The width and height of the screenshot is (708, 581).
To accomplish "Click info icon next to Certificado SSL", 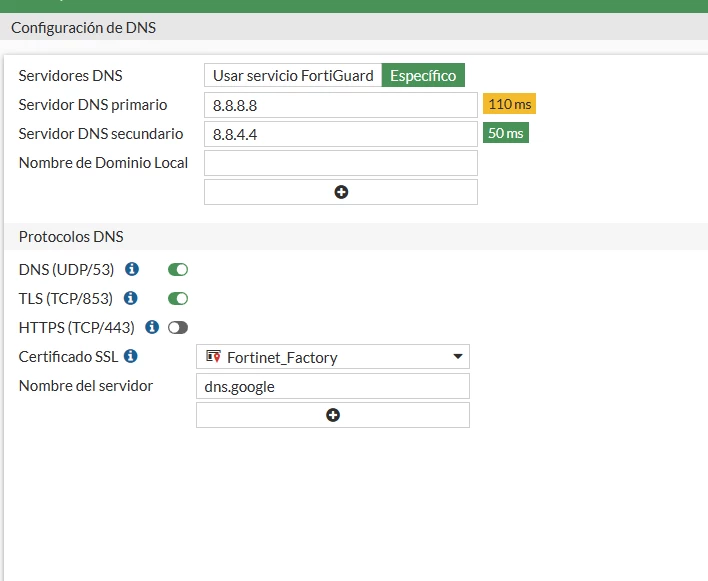I will 131,356.
